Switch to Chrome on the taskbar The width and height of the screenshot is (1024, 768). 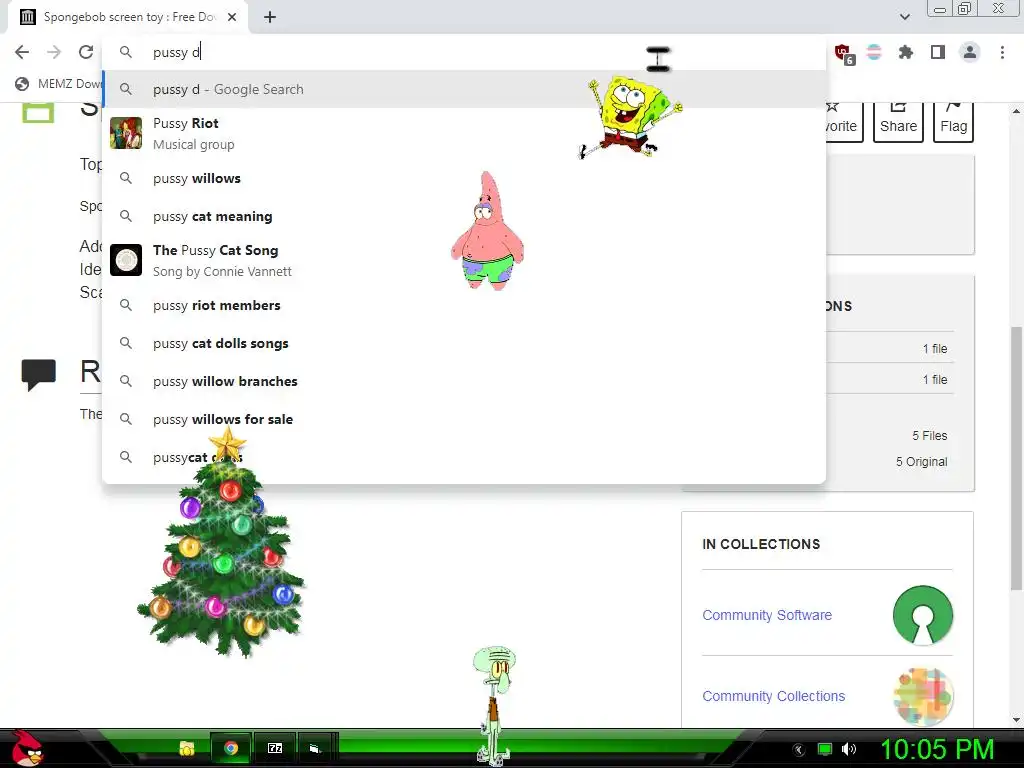230,748
